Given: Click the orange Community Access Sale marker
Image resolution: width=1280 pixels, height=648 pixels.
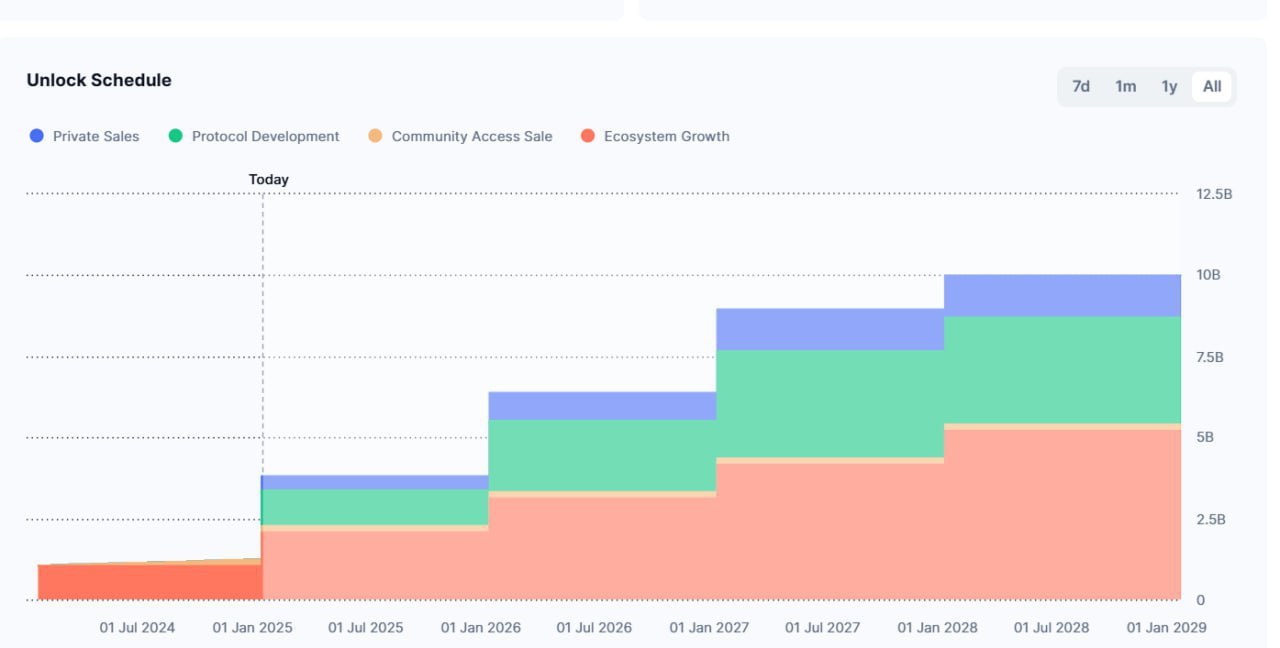Looking at the screenshot, I should coord(375,136).
